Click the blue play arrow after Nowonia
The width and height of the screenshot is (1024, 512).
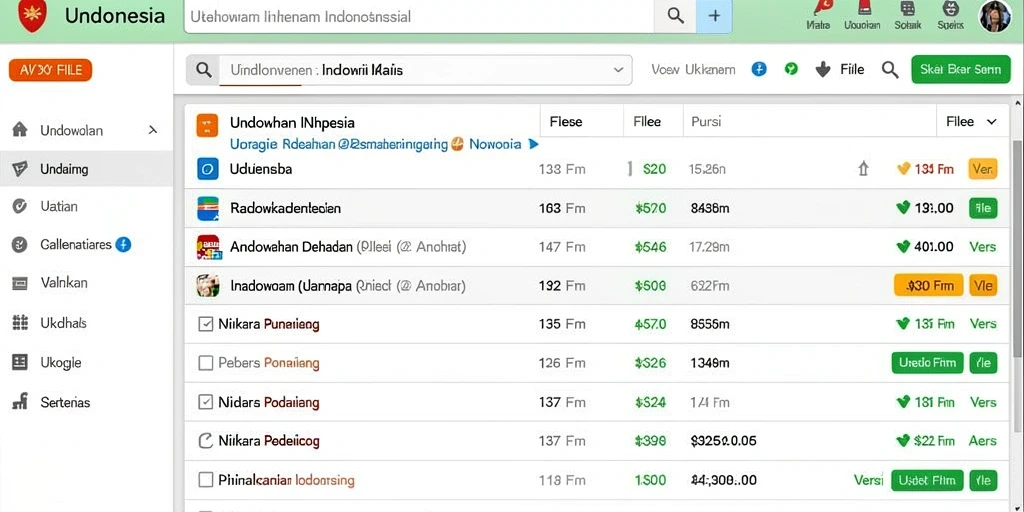click(534, 144)
